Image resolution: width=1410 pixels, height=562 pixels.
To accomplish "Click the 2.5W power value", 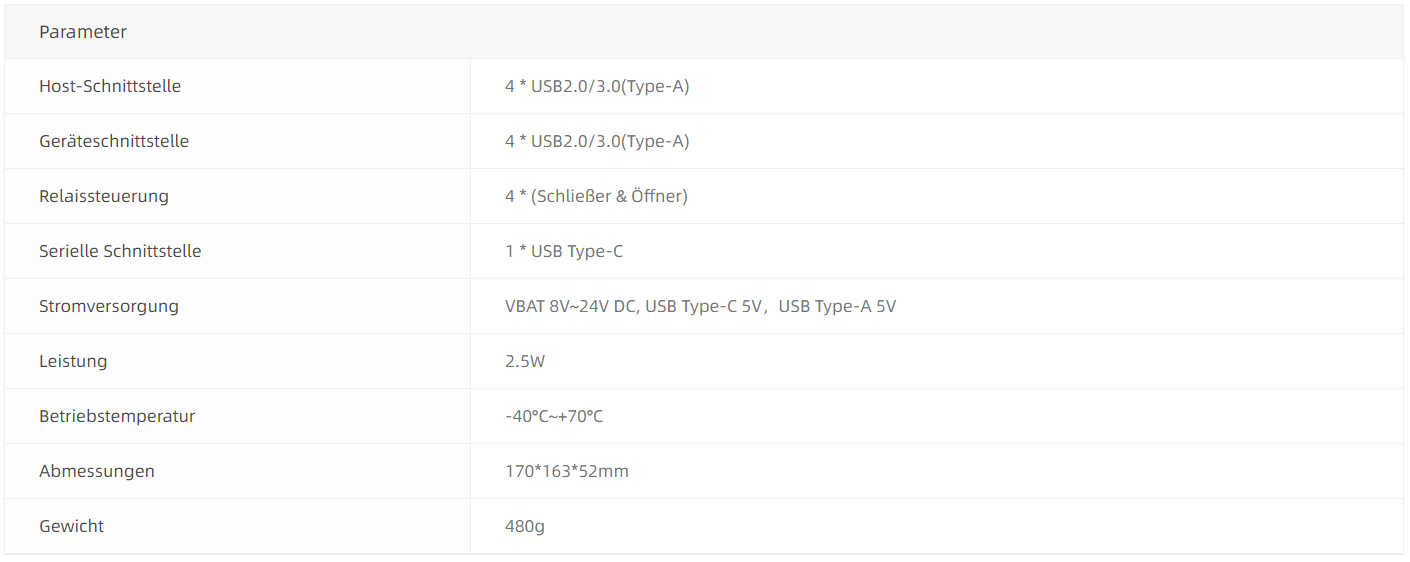I will pos(525,361).
